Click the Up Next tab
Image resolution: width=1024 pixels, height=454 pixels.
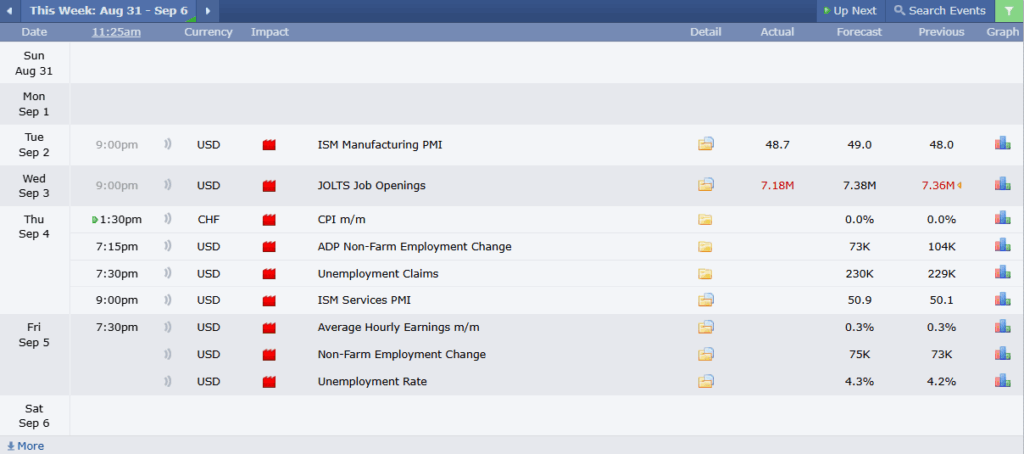coord(849,11)
